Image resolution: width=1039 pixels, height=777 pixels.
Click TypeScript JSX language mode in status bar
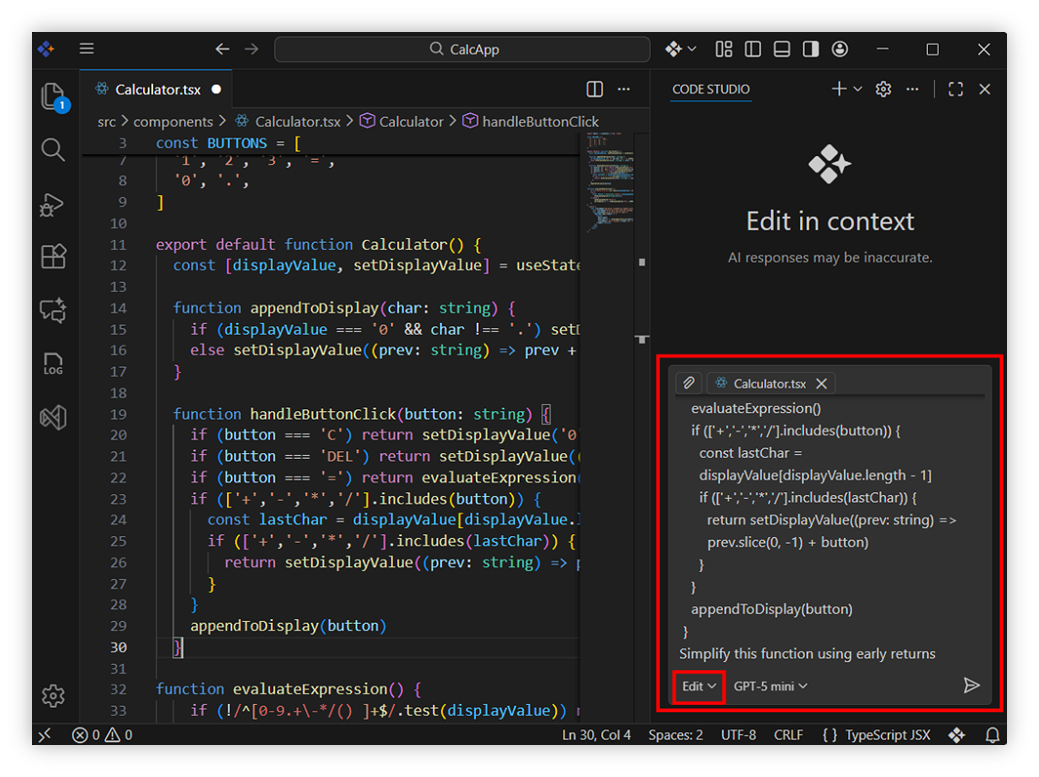coord(876,735)
